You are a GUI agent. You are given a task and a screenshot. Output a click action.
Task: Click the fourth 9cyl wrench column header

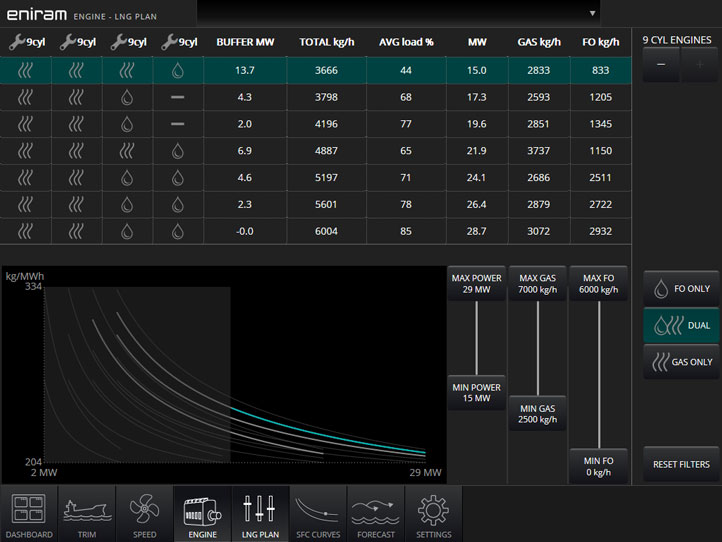coord(179,42)
